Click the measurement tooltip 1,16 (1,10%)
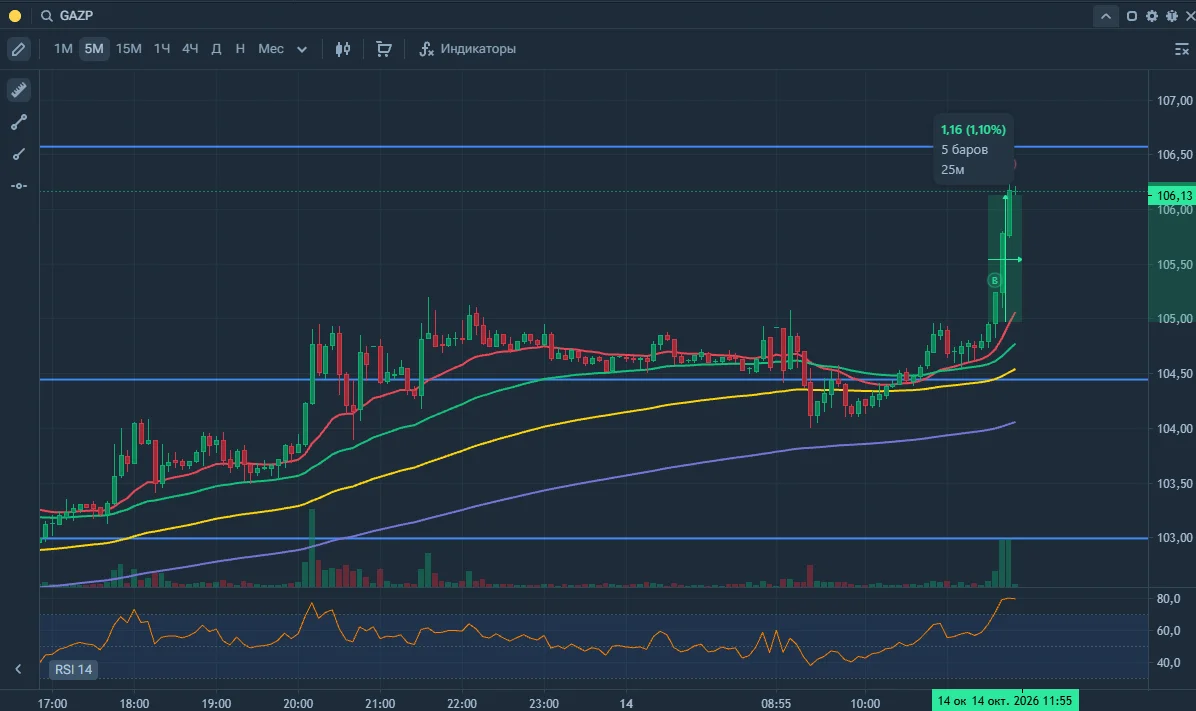The height and width of the screenshot is (711, 1196). tap(973, 130)
